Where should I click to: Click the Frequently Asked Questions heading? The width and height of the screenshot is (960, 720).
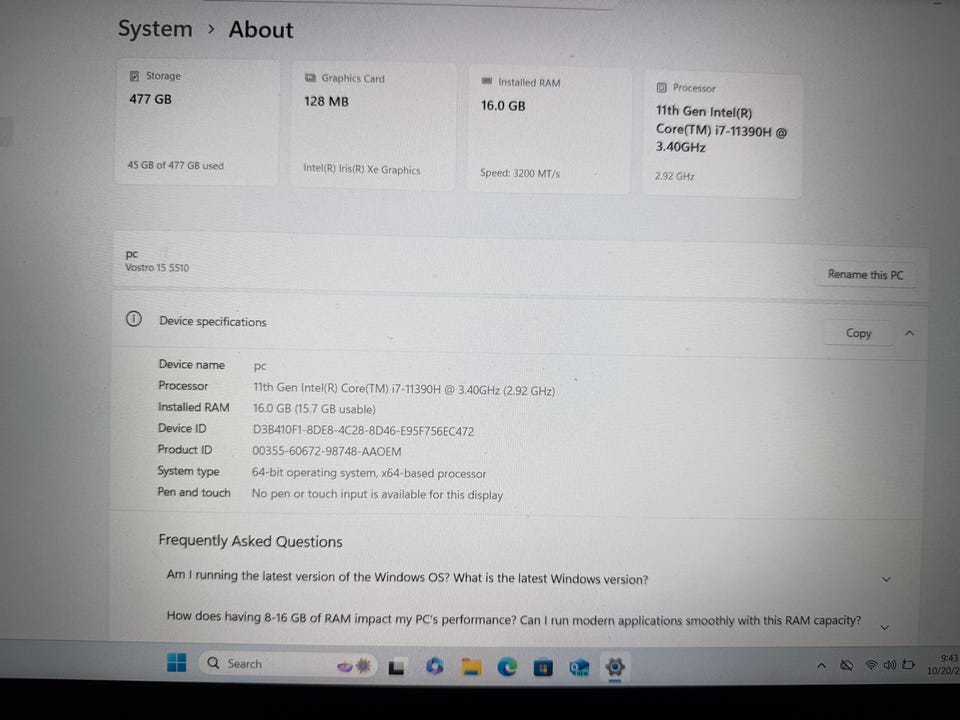tap(250, 541)
